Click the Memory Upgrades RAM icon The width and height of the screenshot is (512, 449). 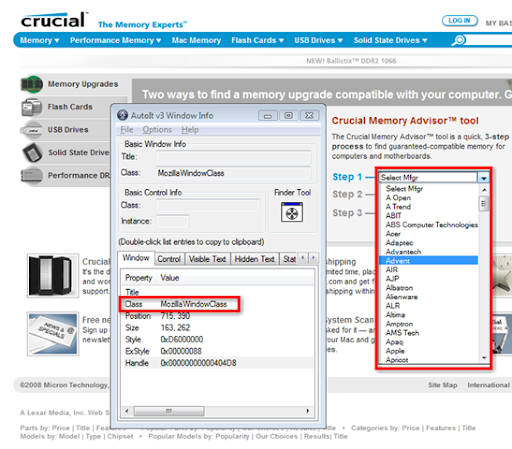coord(32,84)
